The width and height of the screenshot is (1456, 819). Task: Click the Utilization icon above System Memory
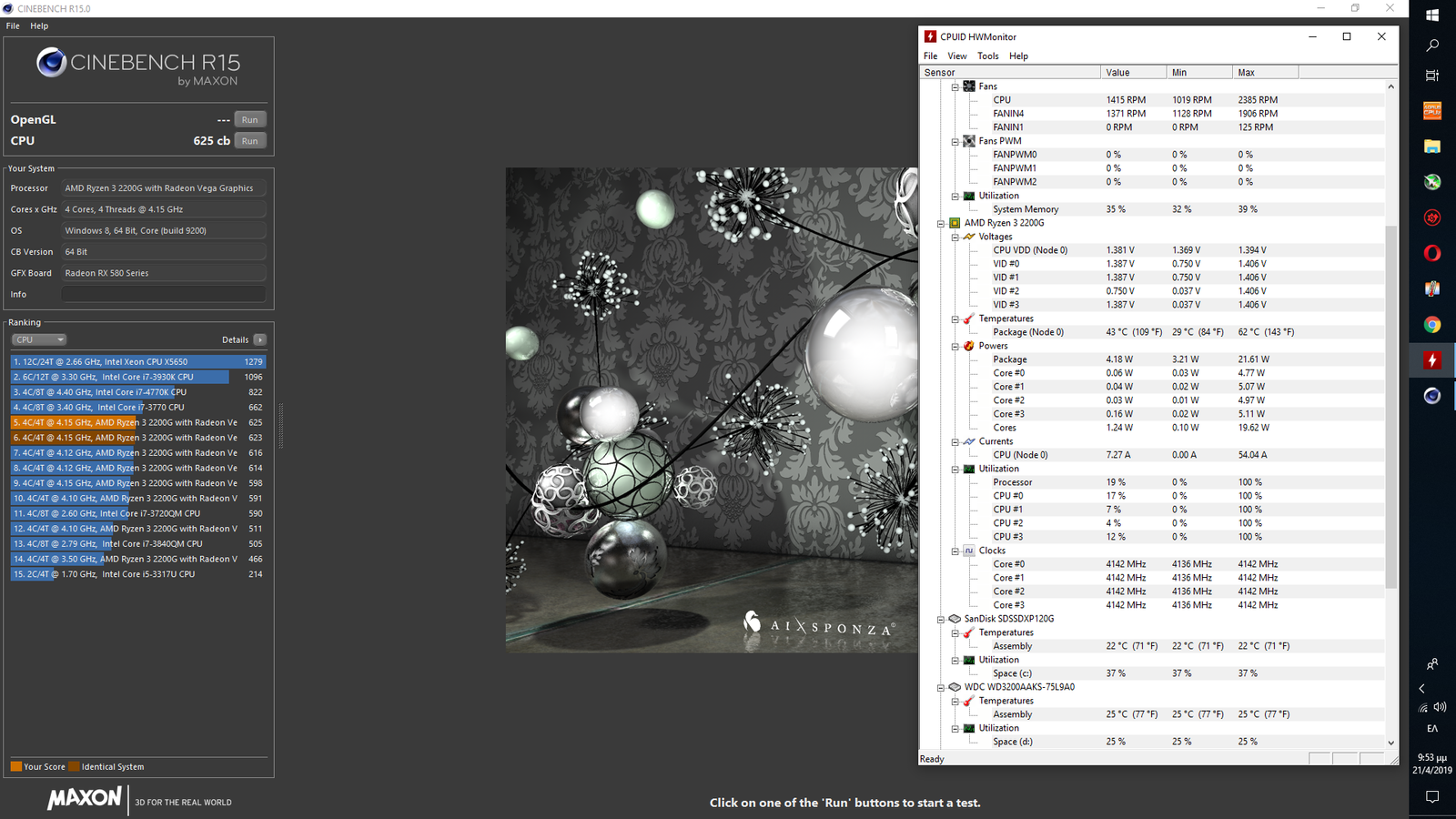point(969,196)
